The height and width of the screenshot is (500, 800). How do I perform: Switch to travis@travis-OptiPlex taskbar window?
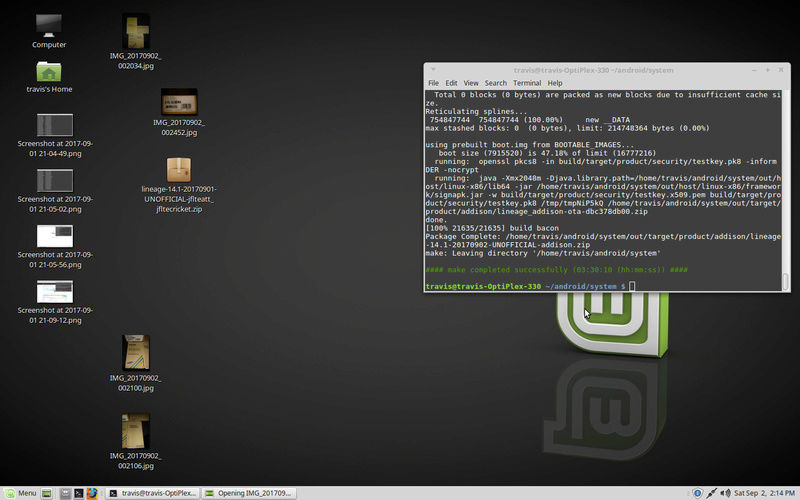click(x=153, y=493)
